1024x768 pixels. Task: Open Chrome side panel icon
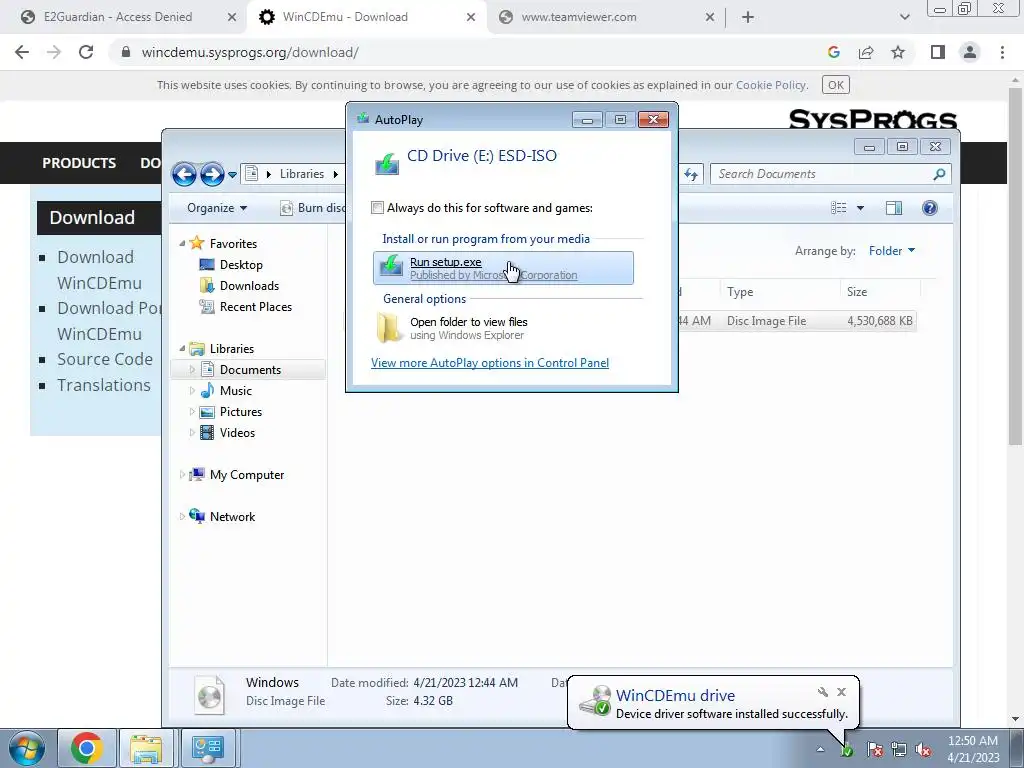pos(938,52)
